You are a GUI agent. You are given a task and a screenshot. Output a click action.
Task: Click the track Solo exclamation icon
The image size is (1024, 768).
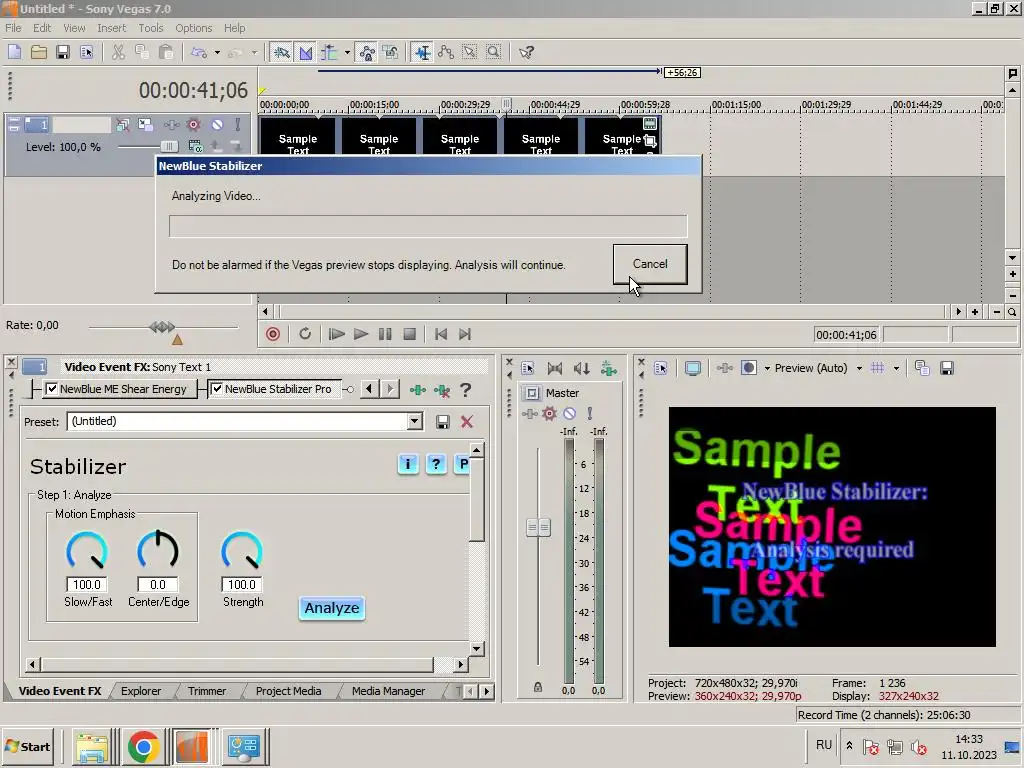tap(238, 124)
